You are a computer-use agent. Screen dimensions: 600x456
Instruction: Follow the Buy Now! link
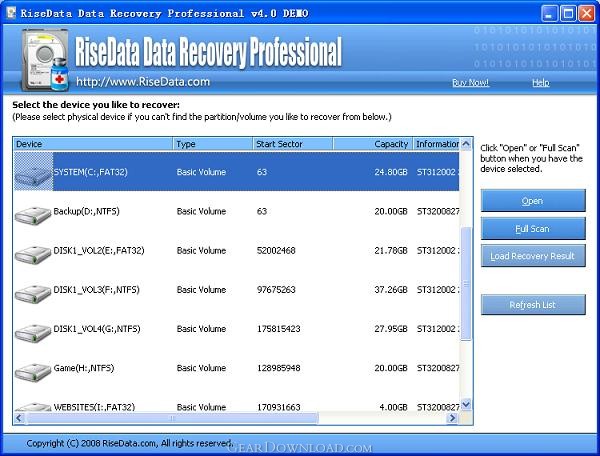click(470, 83)
